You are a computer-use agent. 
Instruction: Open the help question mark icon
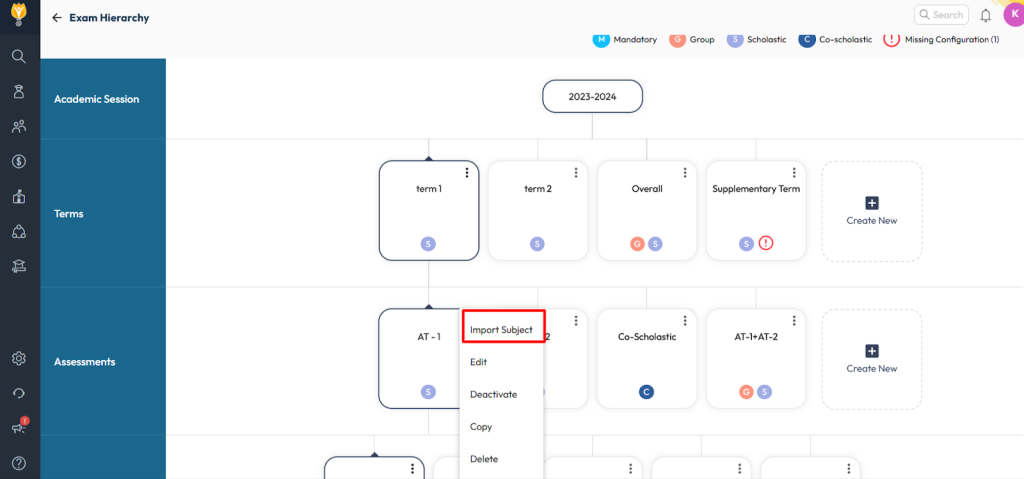click(x=18, y=463)
